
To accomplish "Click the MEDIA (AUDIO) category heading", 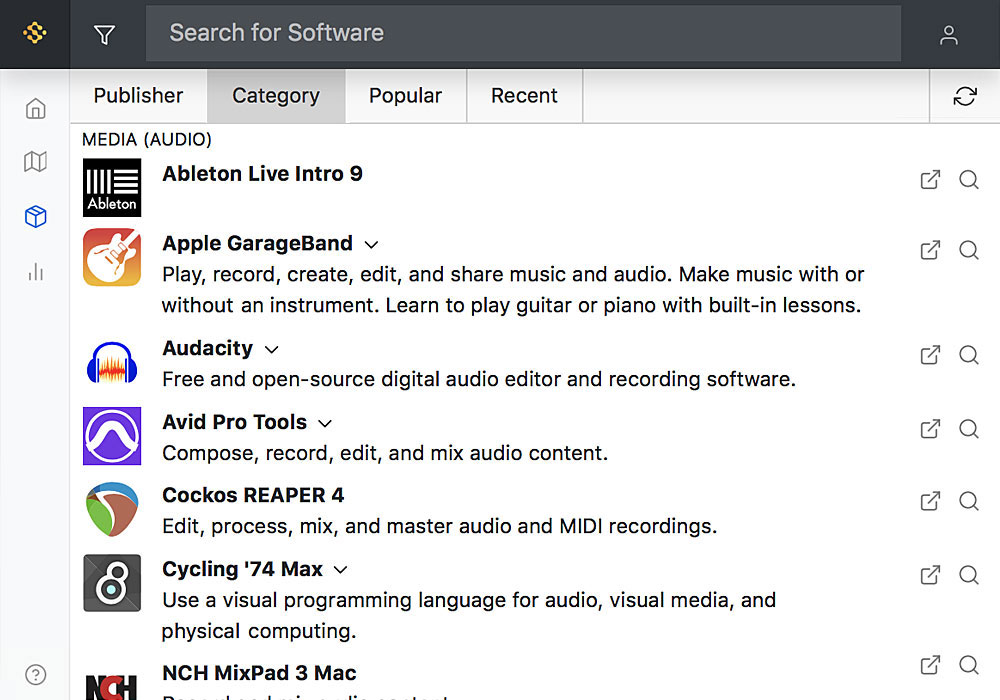I will click(147, 140).
